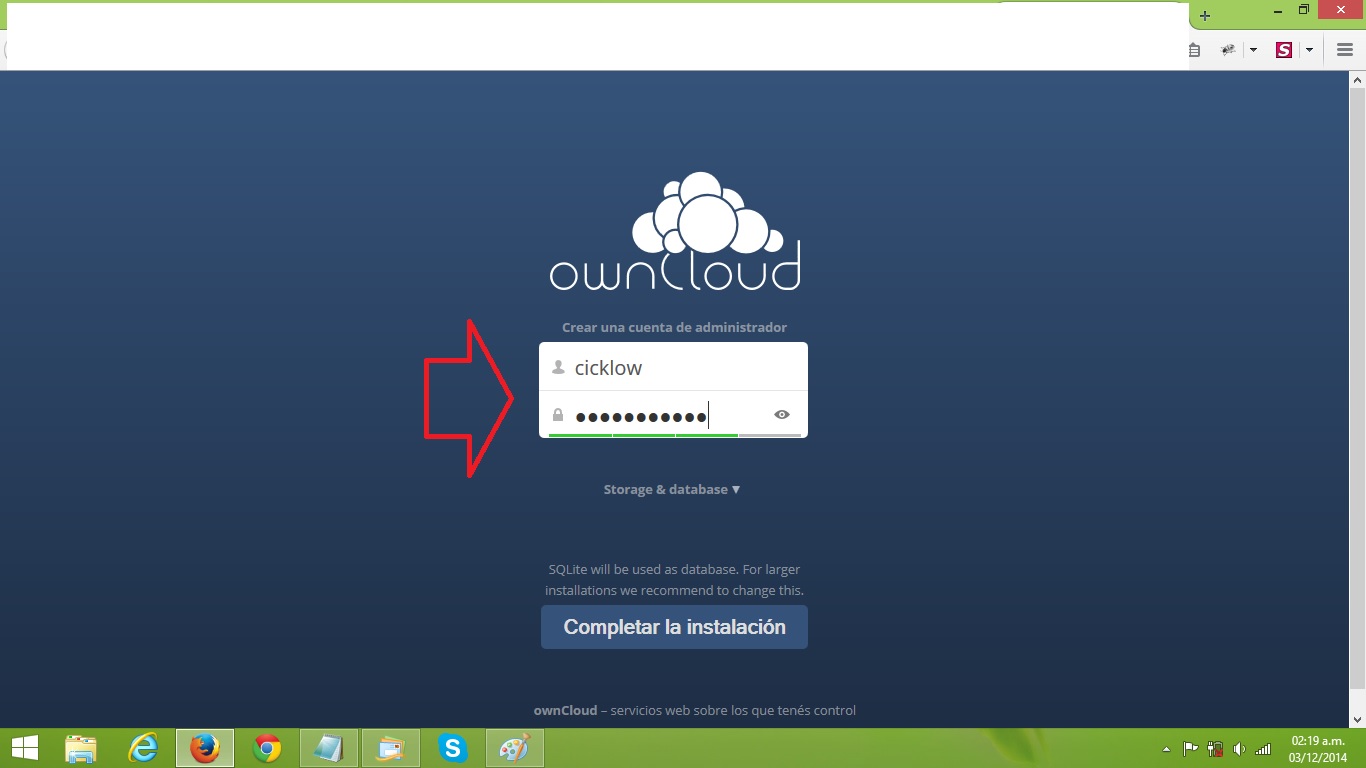The image size is (1366, 768).
Task: Open the Firefox hamburger menu
Action: tap(1345, 50)
